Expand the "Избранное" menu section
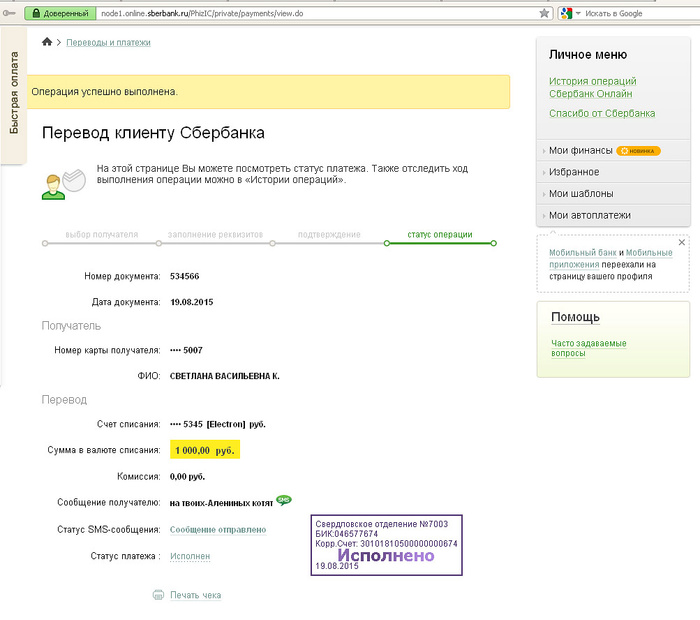 click(574, 172)
